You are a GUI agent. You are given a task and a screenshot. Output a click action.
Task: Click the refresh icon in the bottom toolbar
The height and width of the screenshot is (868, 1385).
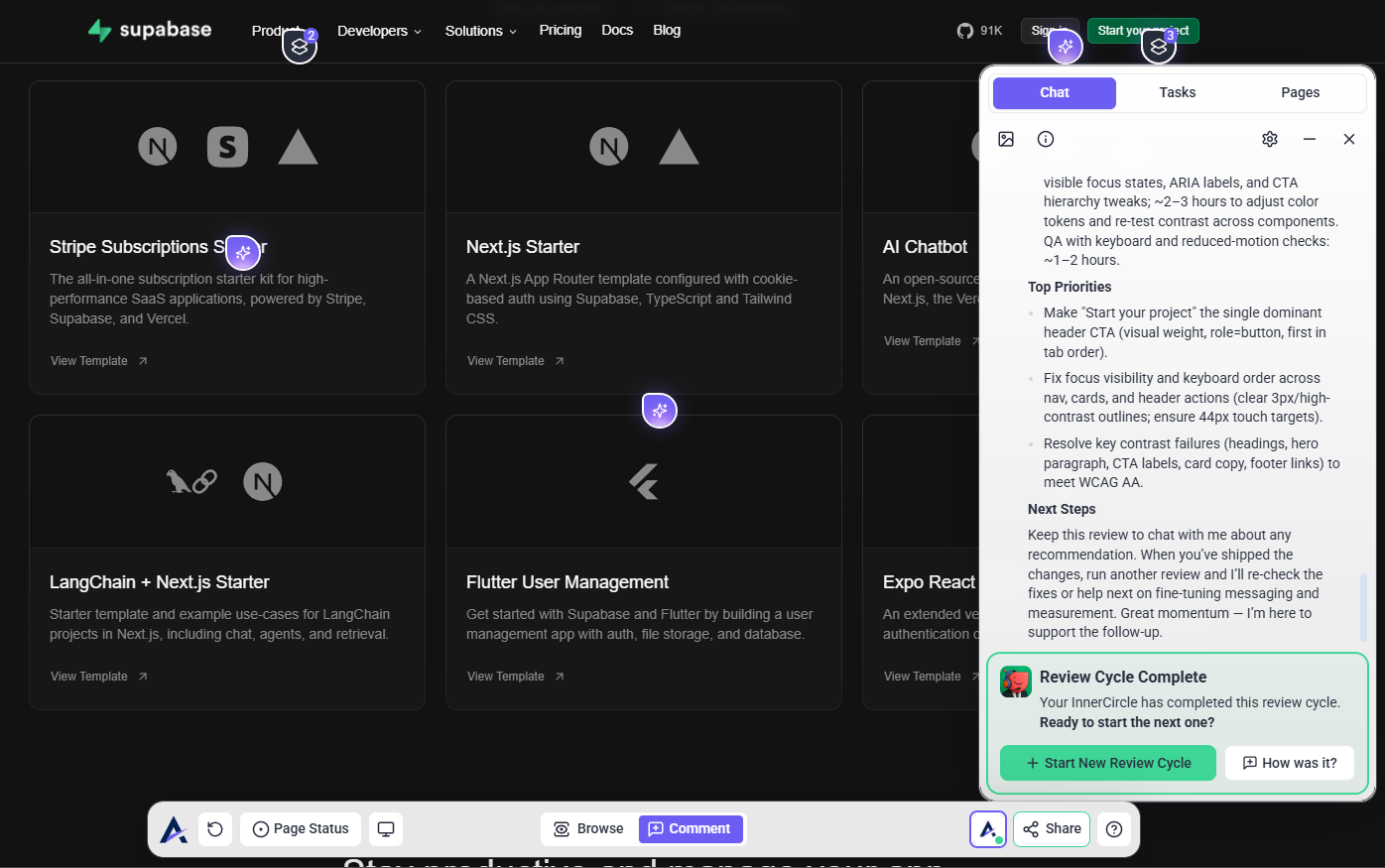(x=215, y=829)
